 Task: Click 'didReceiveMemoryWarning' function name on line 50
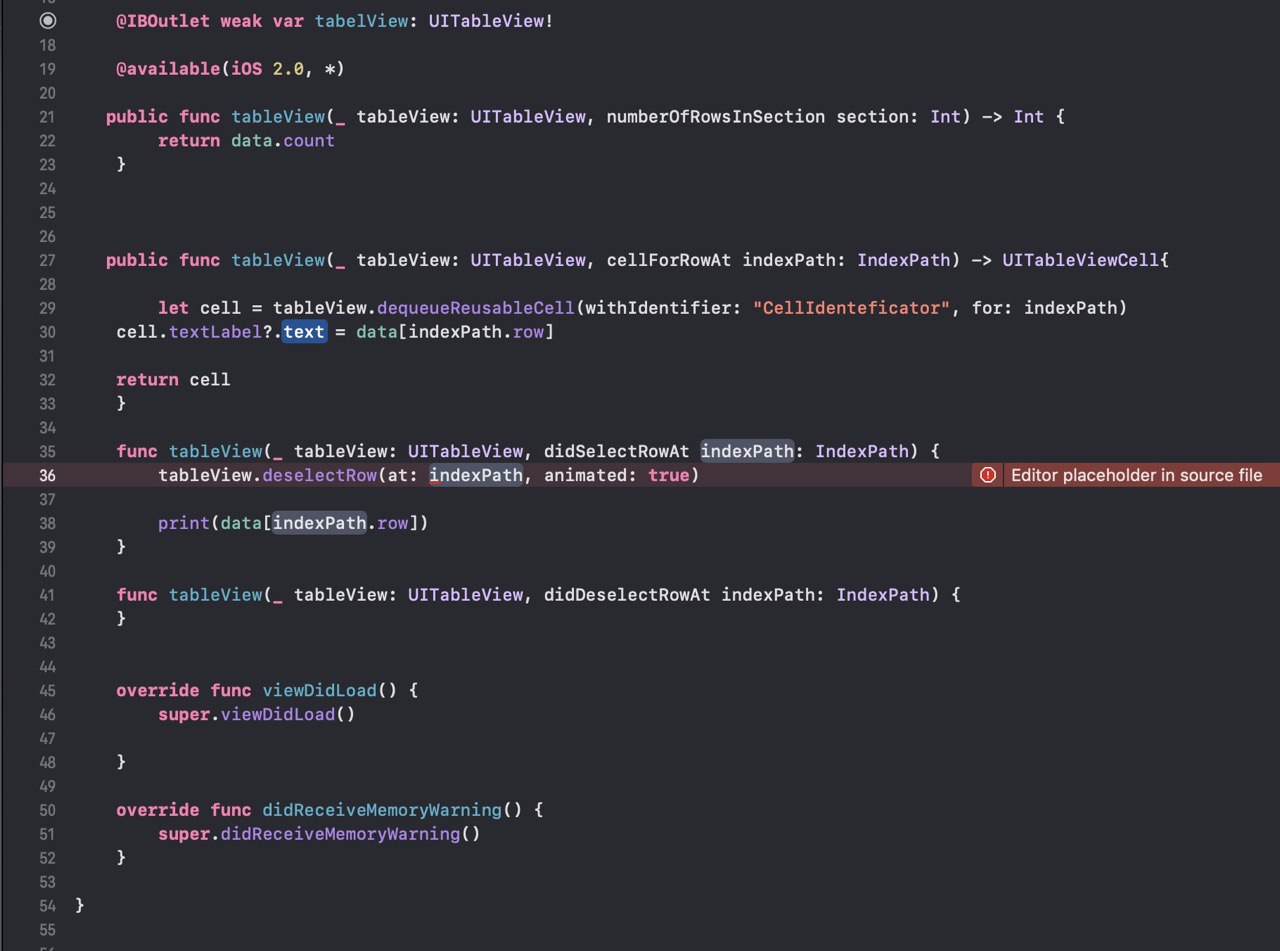(382, 810)
